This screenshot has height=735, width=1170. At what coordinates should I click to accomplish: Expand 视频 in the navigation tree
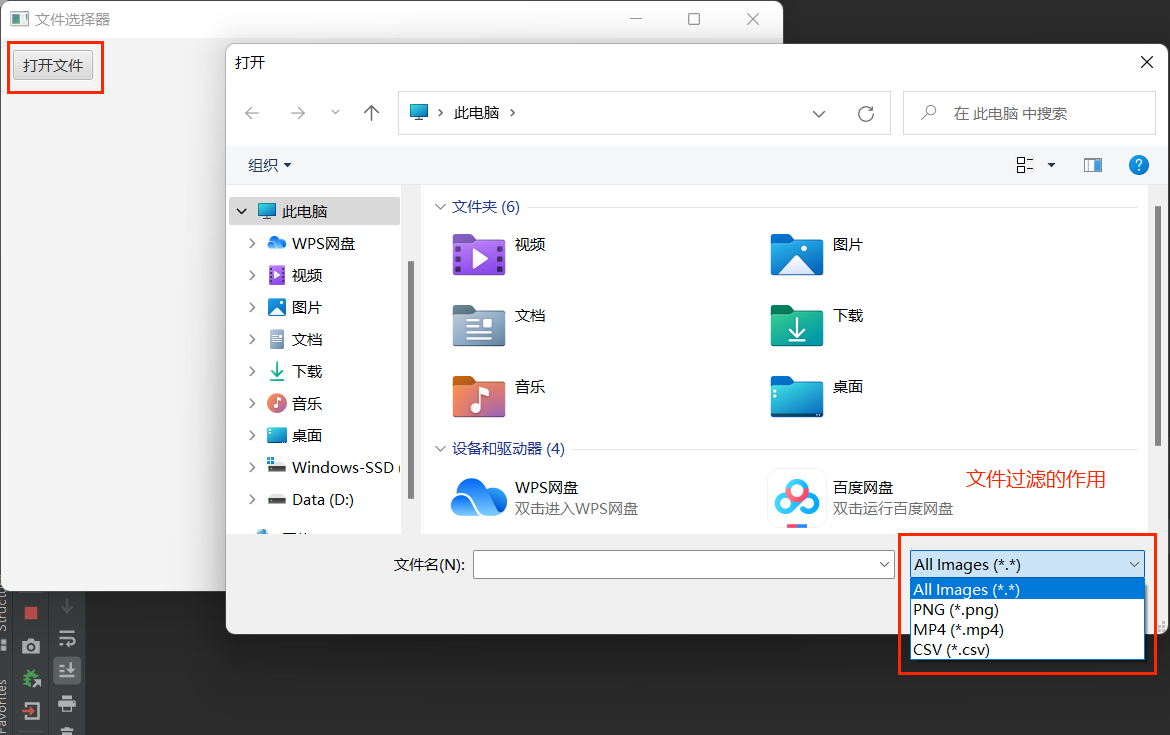[252, 275]
